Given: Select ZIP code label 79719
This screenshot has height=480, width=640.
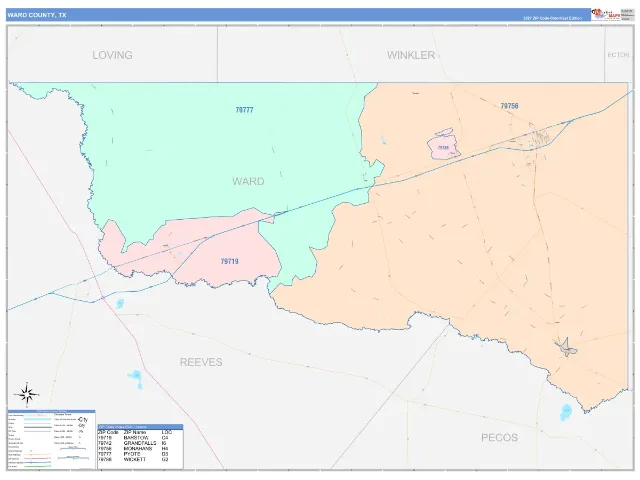Looking at the screenshot, I should pos(229,261).
